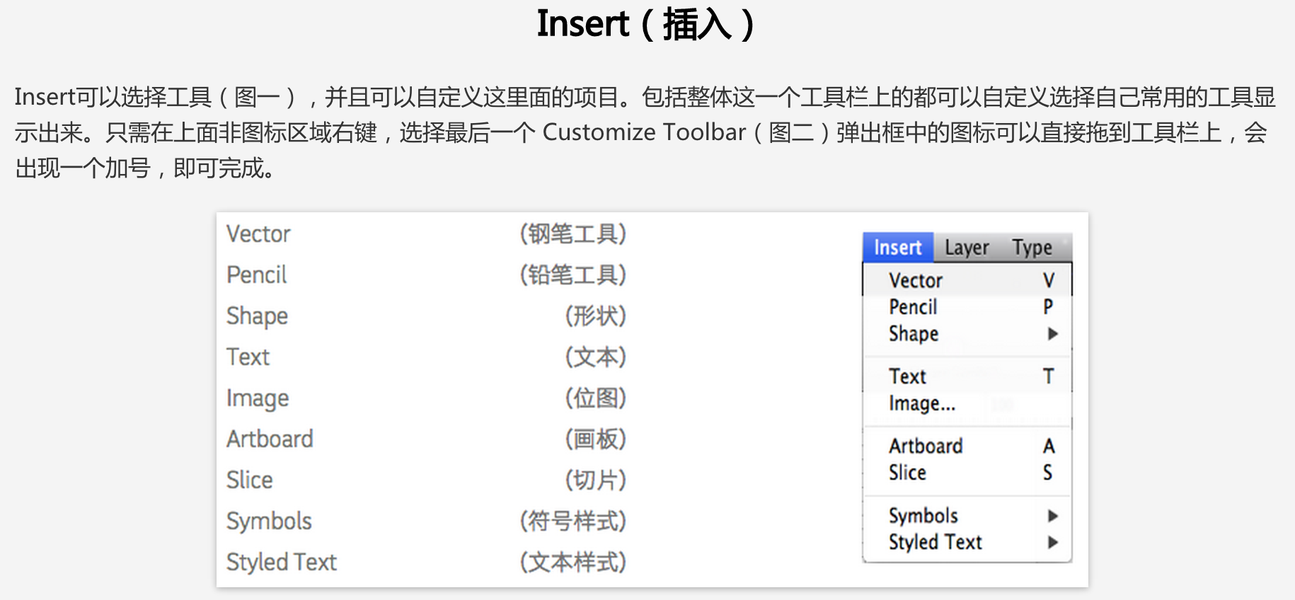1295x600 pixels.
Task: Select Symbols in the Insert dropdown menu
Action: (923, 516)
